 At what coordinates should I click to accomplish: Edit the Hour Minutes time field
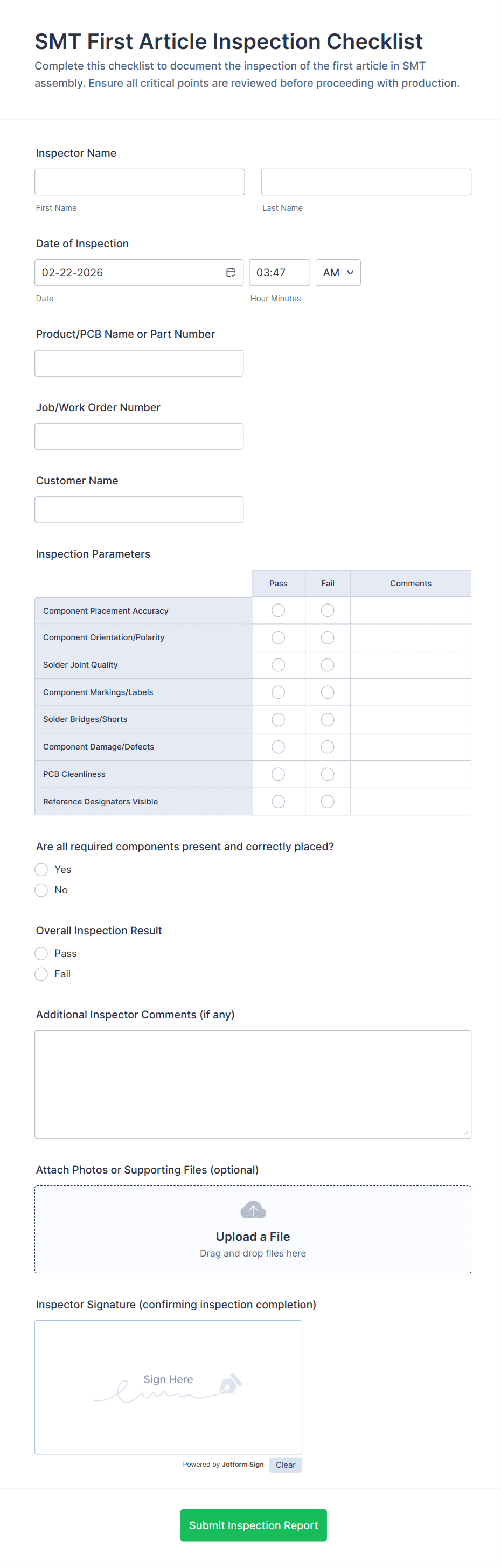279,273
